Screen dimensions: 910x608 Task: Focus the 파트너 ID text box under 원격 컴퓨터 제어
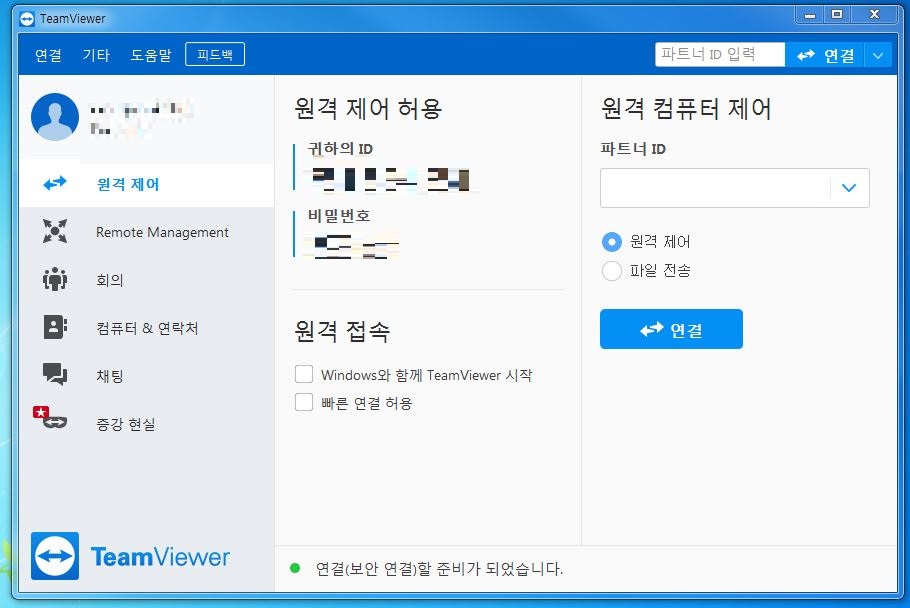(715, 188)
